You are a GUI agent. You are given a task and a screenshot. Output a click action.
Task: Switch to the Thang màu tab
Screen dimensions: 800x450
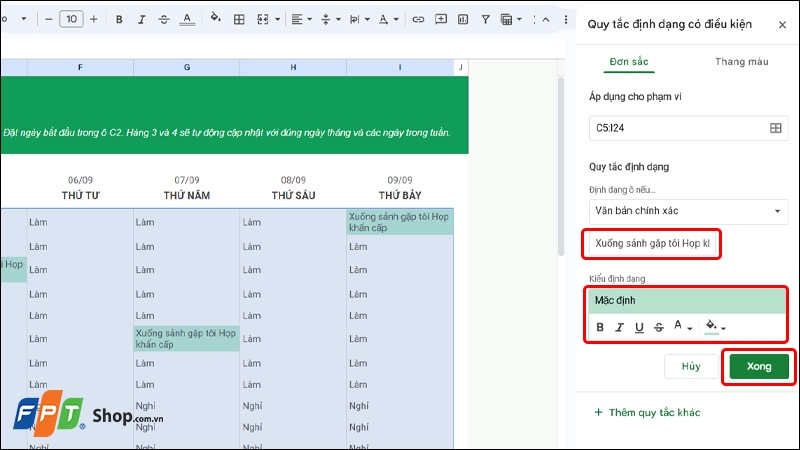[x=741, y=62]
